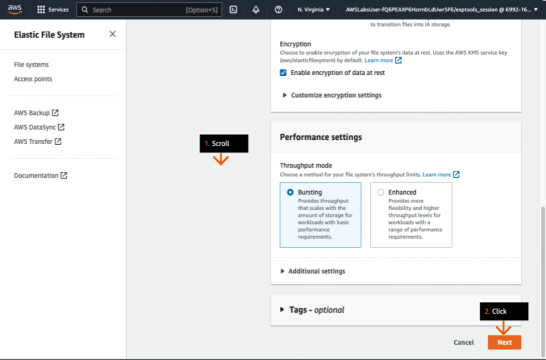Expand the Tags optional section
The height and width of the screenshot is (360, 546).
312,310
